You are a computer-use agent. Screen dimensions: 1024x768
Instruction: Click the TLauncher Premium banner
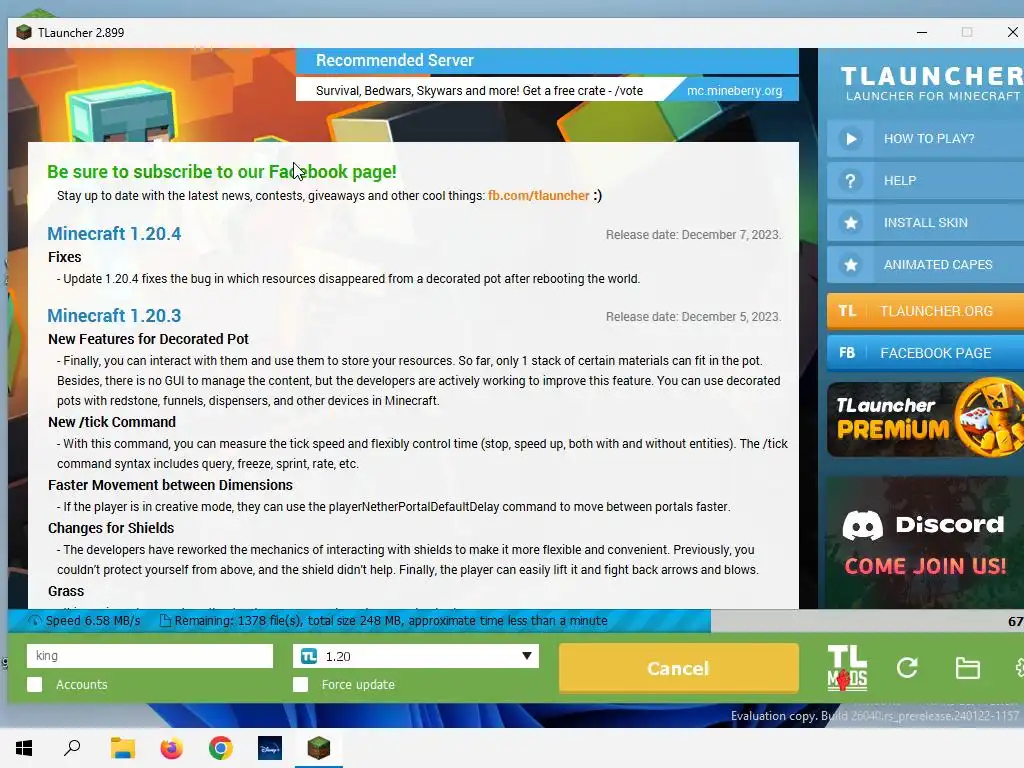[x=925, y=418]
